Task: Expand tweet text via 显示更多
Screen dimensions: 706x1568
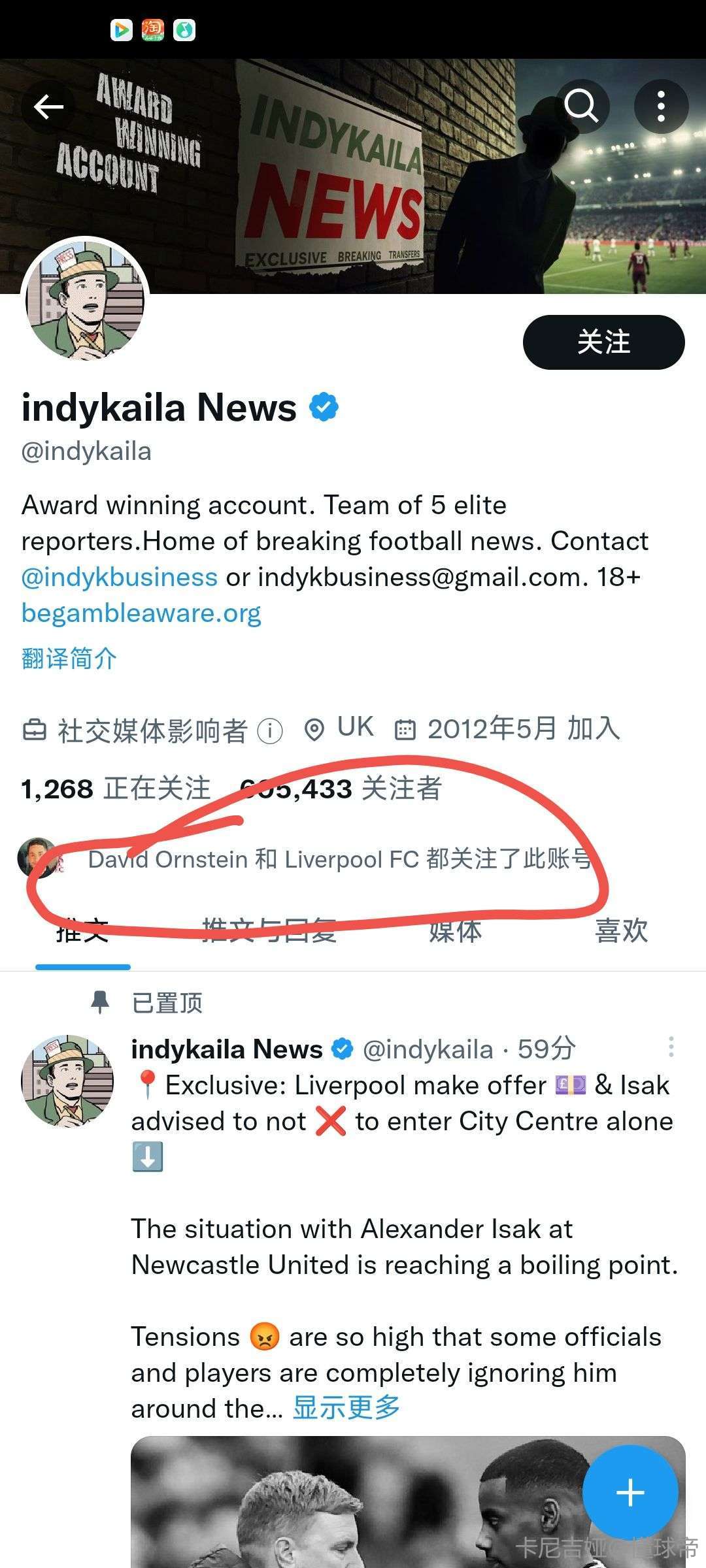Action: pyautogui.click(x=346, y=1409)
